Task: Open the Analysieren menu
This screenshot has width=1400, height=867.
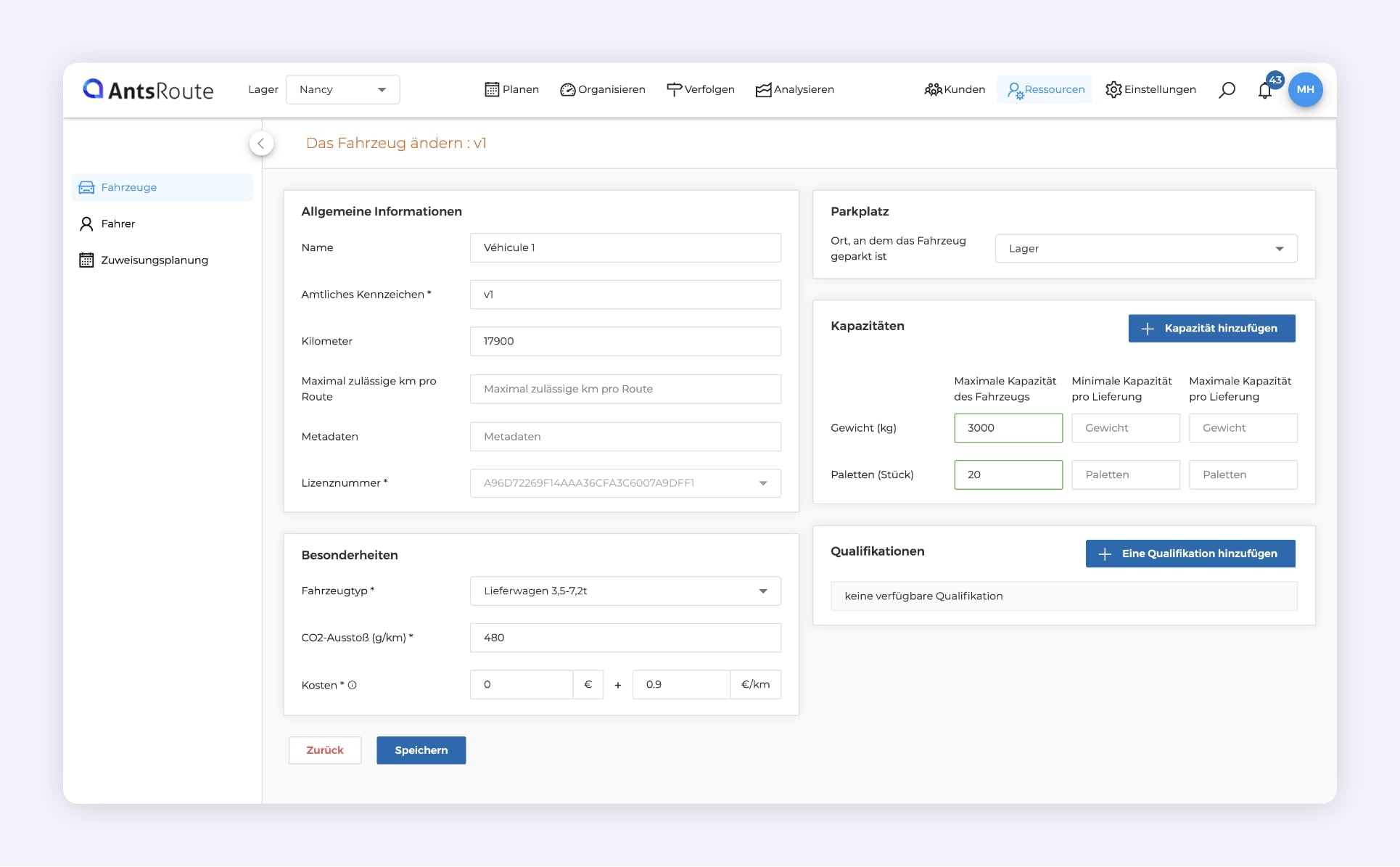Action: [x=794, y=89]
